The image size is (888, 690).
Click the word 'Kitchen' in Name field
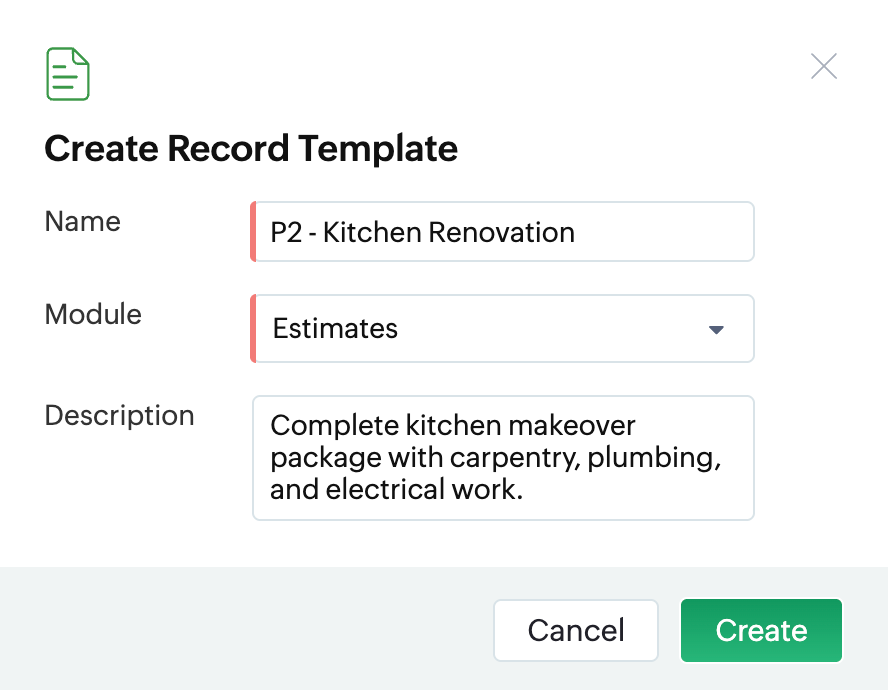click(371, 233)
